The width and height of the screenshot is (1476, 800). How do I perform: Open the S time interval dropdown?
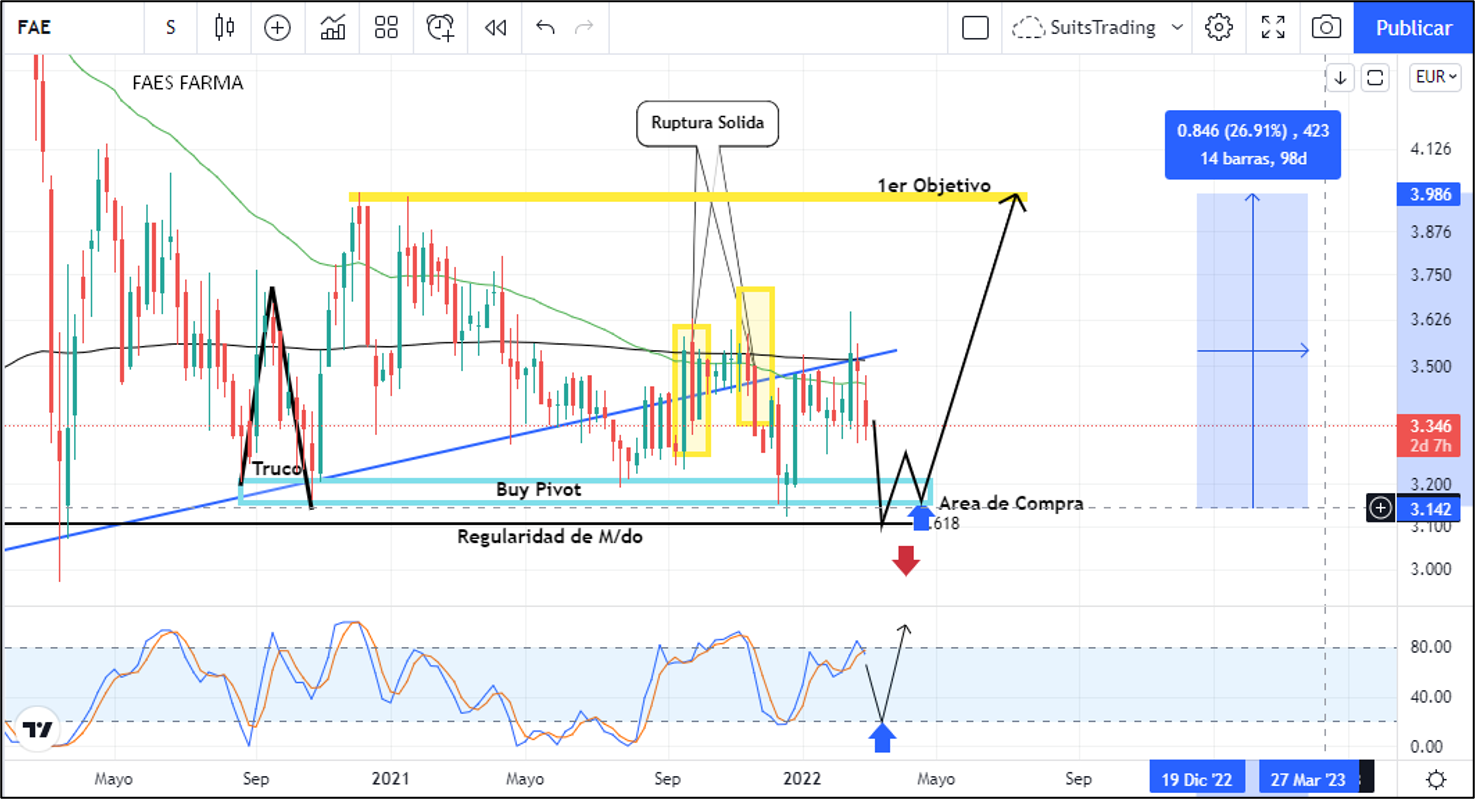(171, 28)
